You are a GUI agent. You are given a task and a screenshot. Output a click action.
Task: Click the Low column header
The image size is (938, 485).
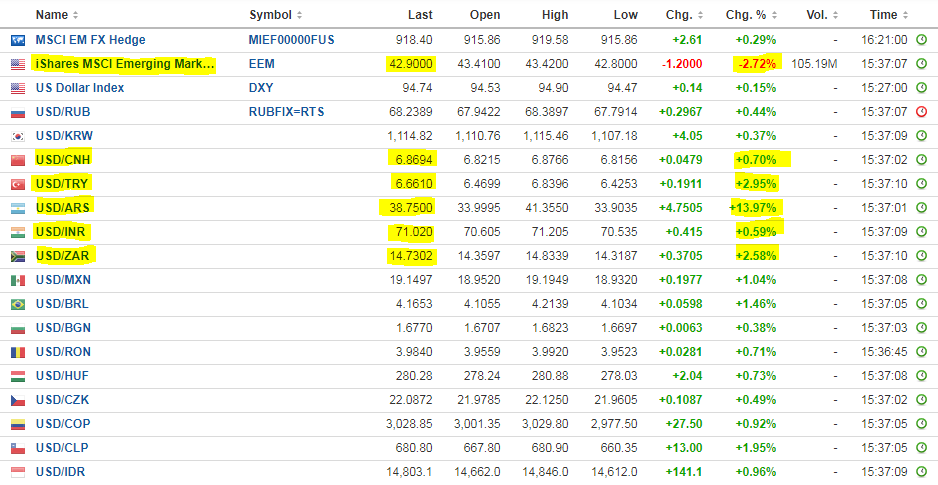[x=626, y=15]
